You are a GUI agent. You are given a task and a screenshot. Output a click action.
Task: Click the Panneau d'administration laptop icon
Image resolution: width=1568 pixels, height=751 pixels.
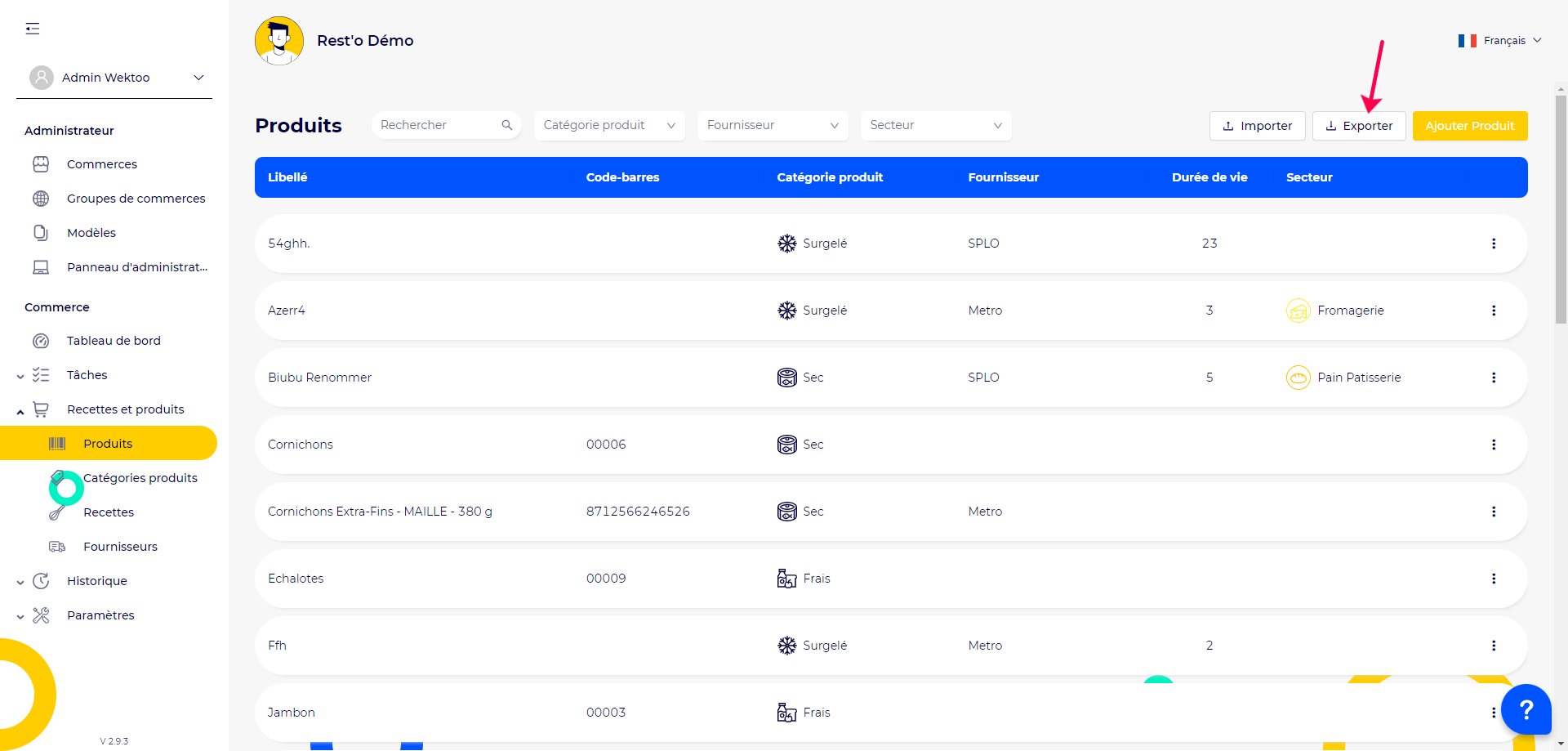[x=41, y=267]
